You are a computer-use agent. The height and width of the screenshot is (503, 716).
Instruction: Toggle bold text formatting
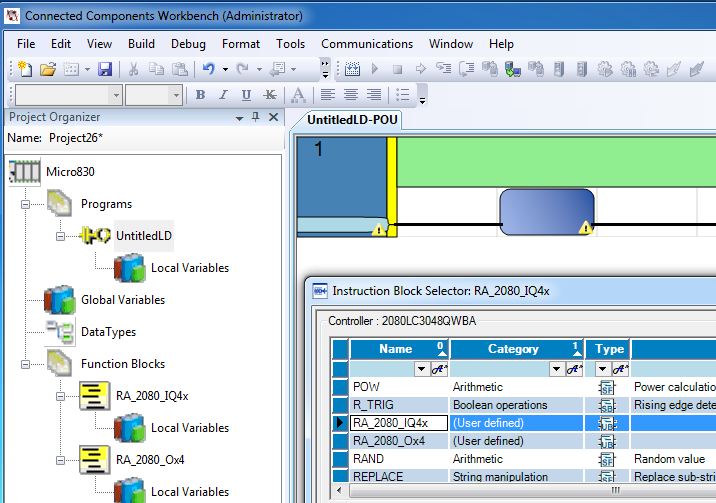[x=200, y=95]
